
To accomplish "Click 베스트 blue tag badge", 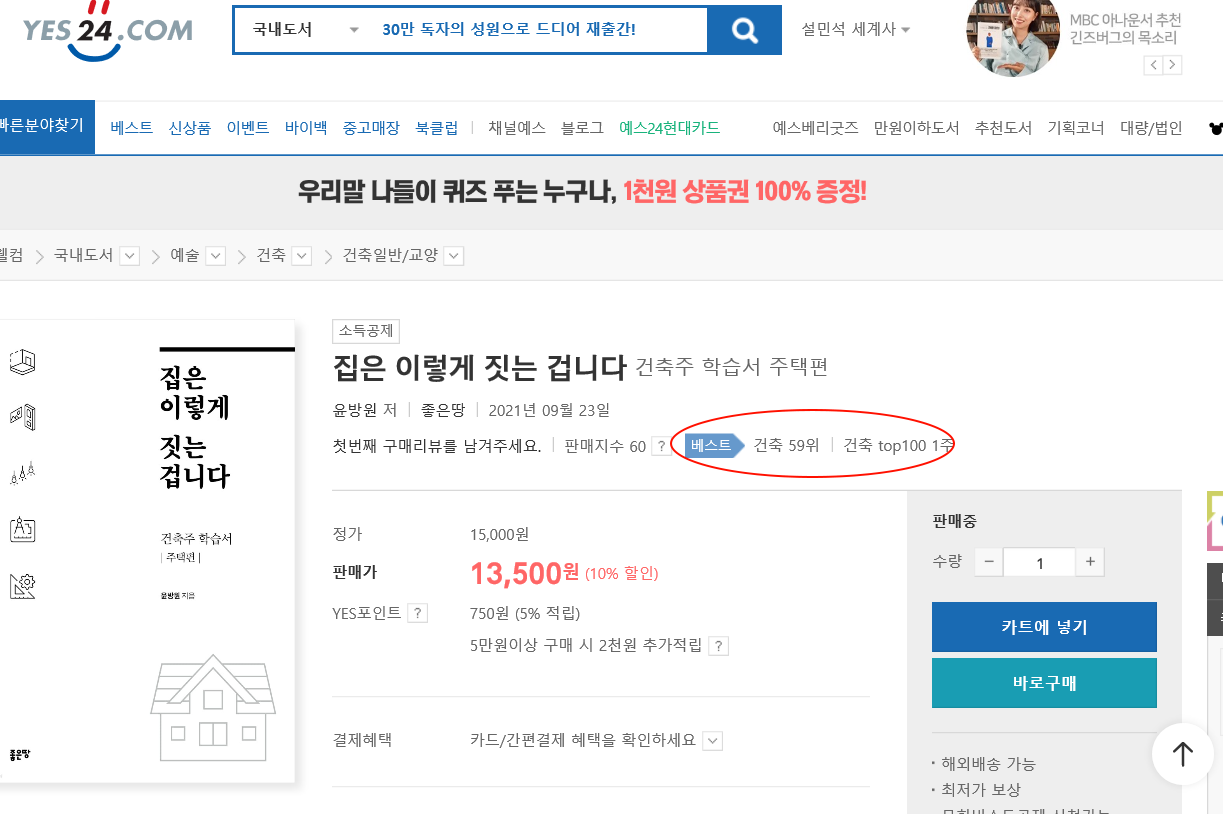I will pos(715,445).
